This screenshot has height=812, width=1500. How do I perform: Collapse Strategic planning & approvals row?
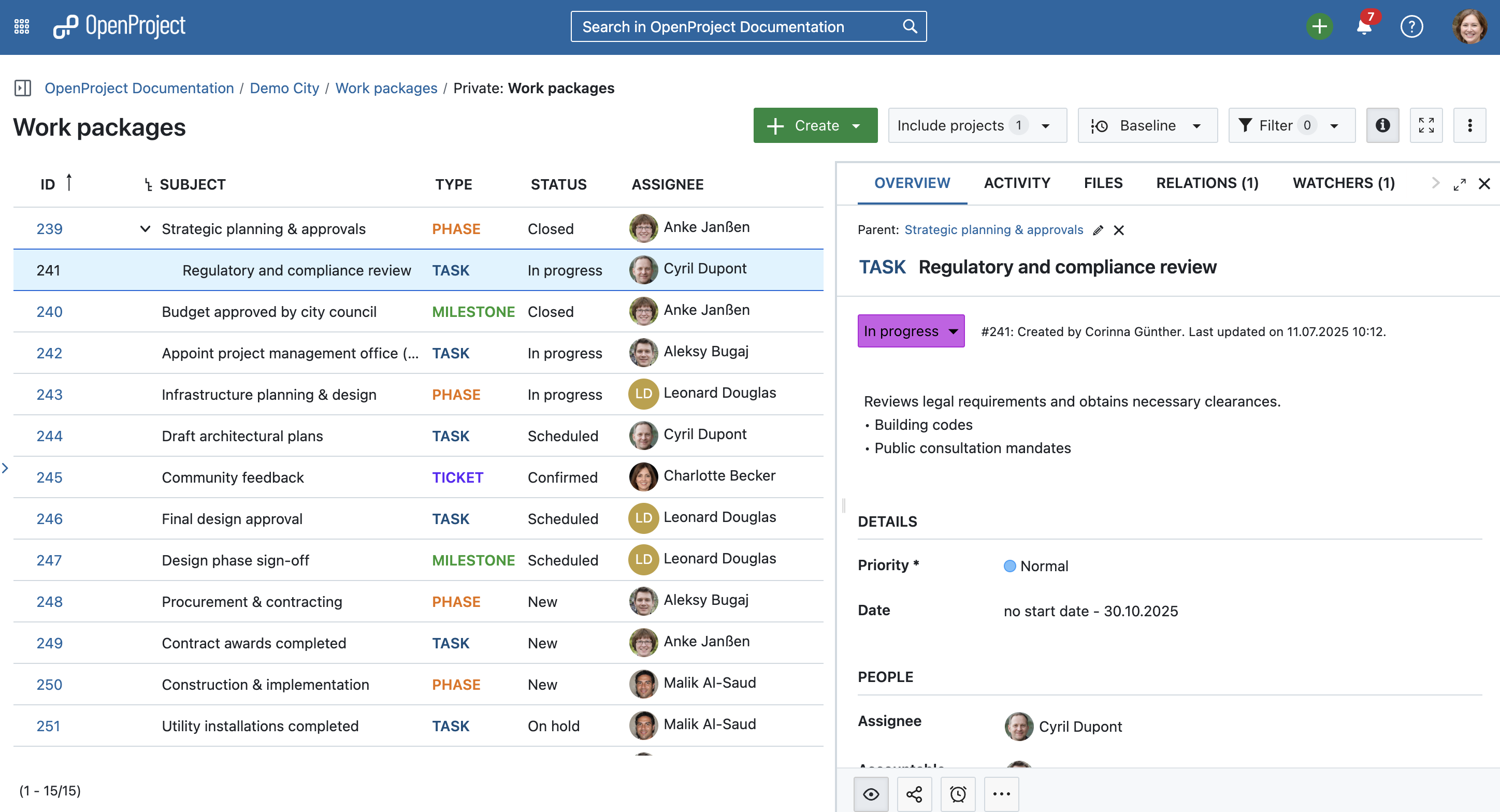[x=145, y=229]
